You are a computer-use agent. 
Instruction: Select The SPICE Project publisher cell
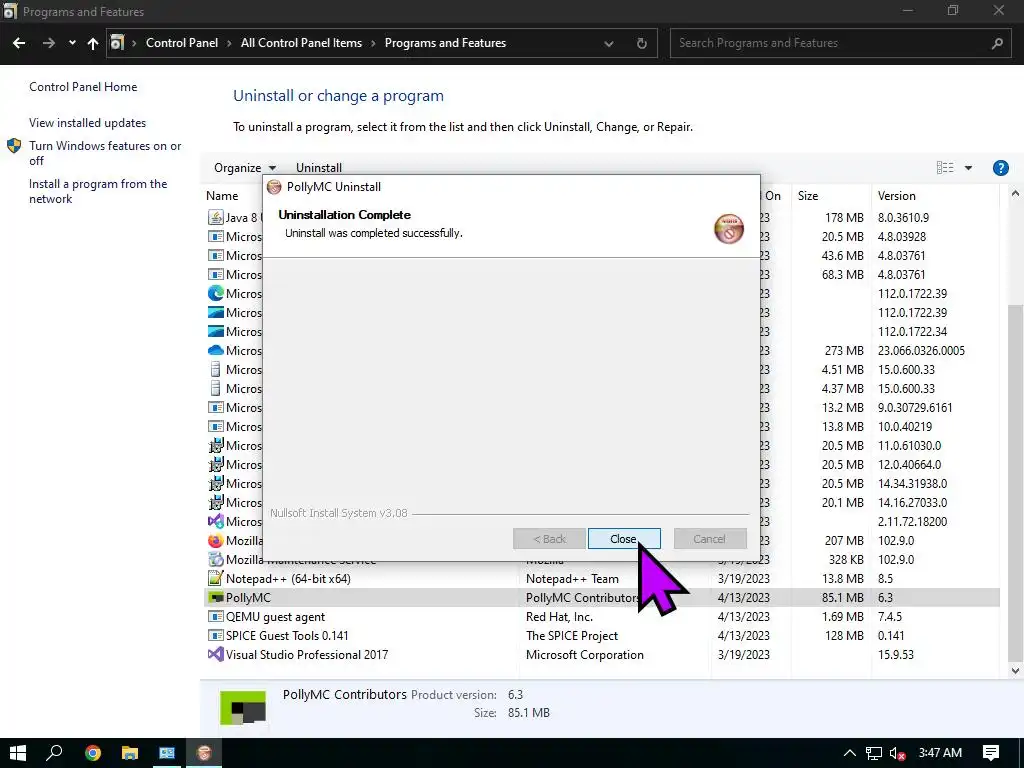tap(571, 635)
